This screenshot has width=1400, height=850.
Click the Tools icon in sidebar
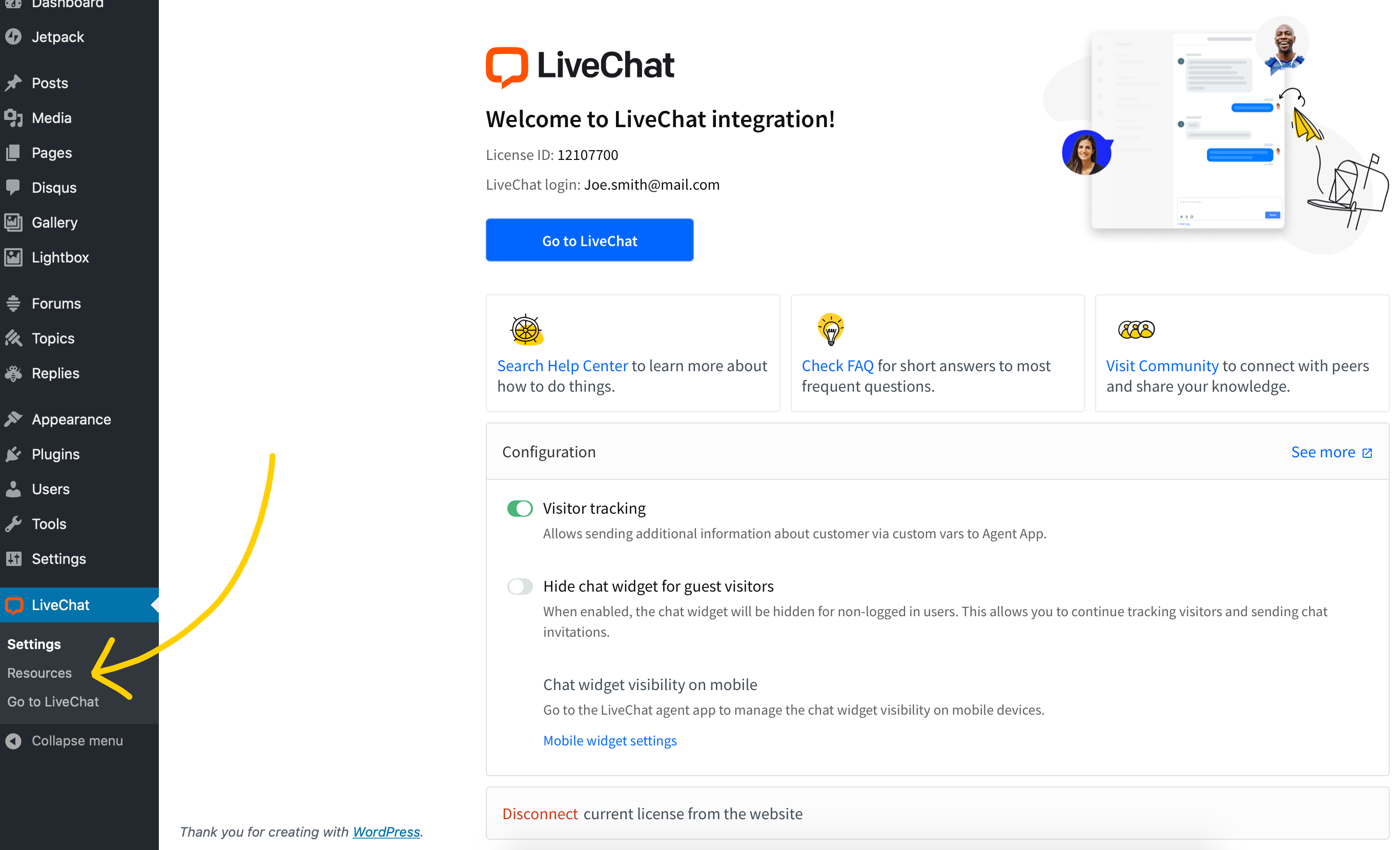15,524
